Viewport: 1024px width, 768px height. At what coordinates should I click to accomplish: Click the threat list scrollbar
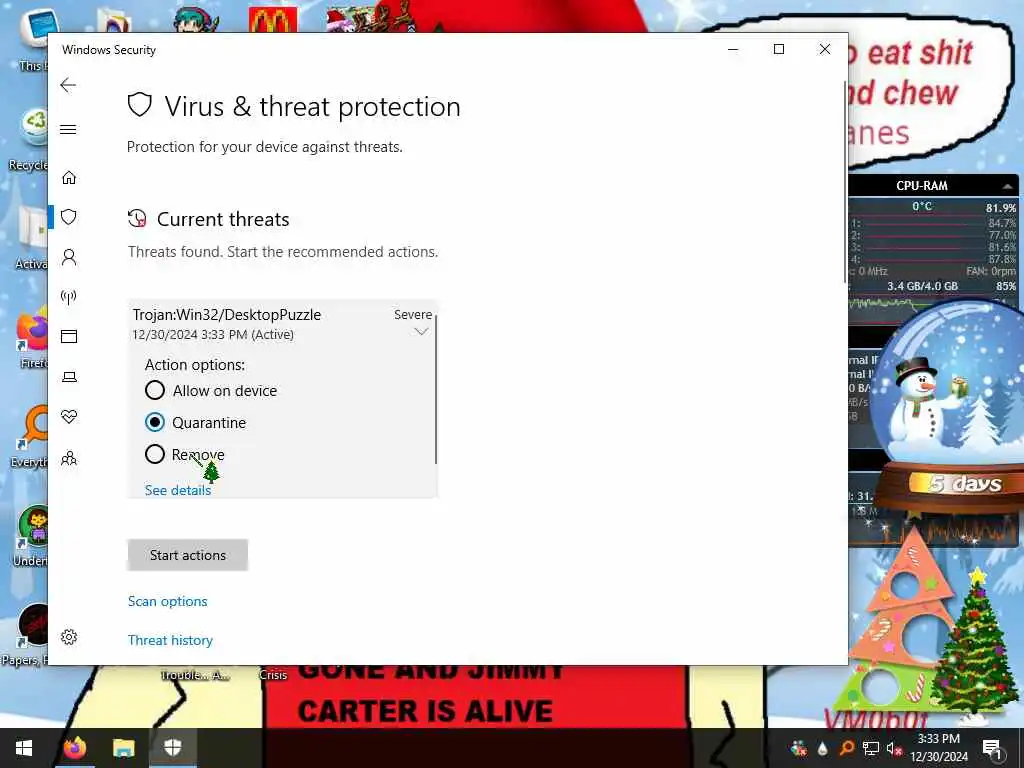click(x=435, y=389)
